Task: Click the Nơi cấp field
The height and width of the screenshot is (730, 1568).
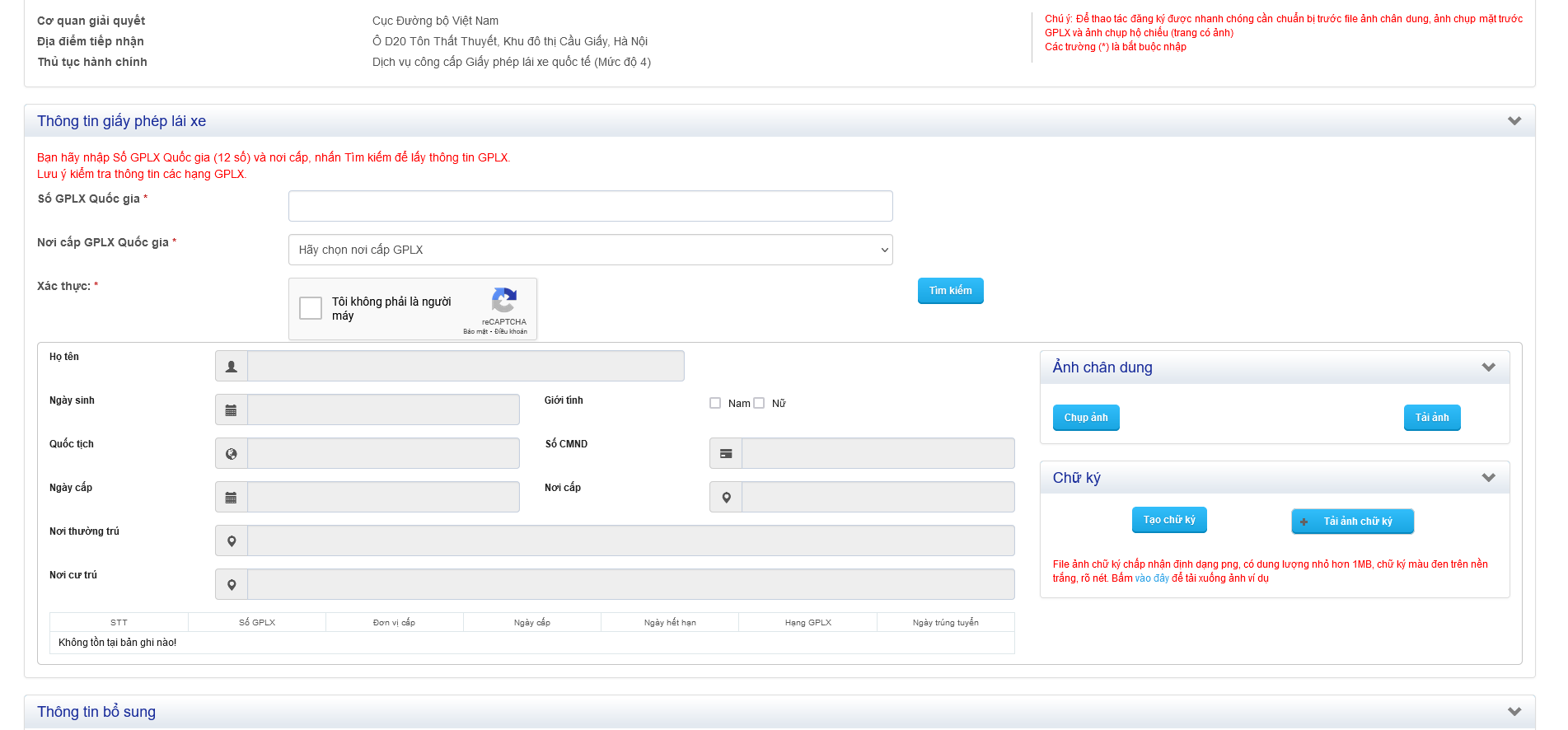Action: click(878, 497)
